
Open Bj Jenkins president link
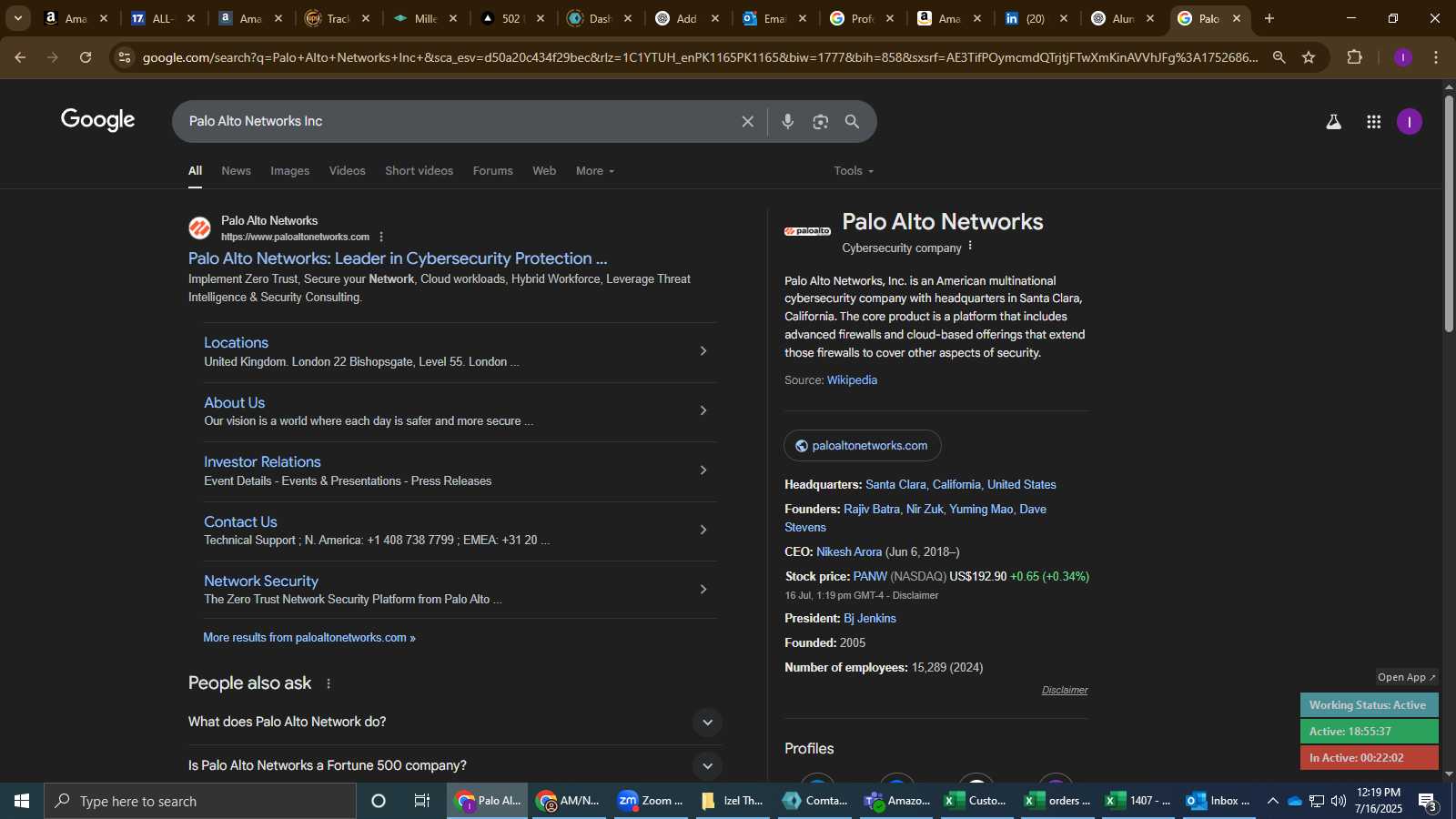[870, 619]
